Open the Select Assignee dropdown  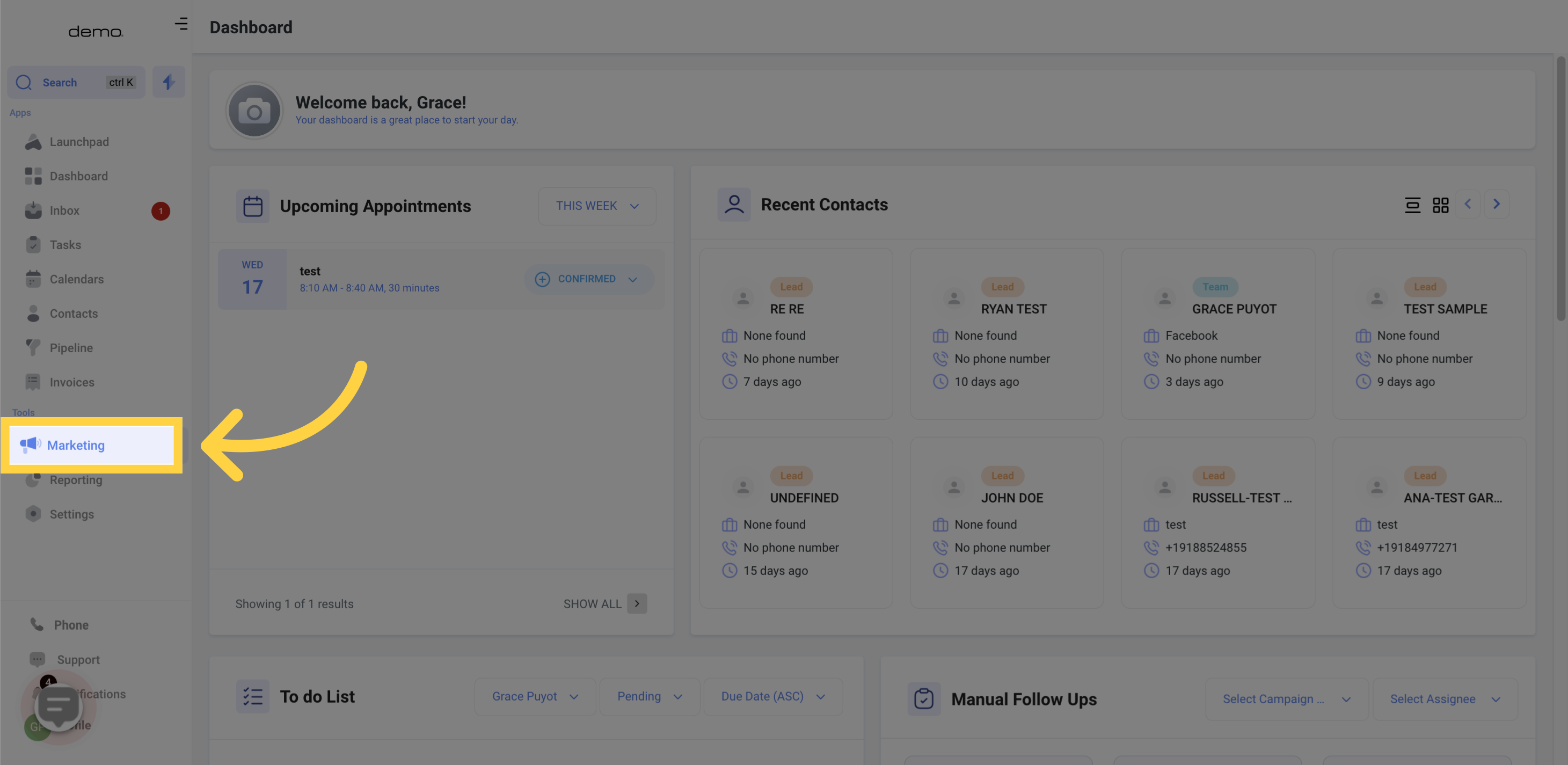pos(1445,700)
